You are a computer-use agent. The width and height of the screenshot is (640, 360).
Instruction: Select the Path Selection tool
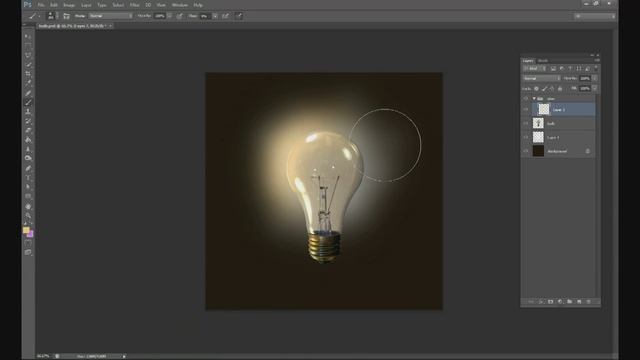coord(28,187)
